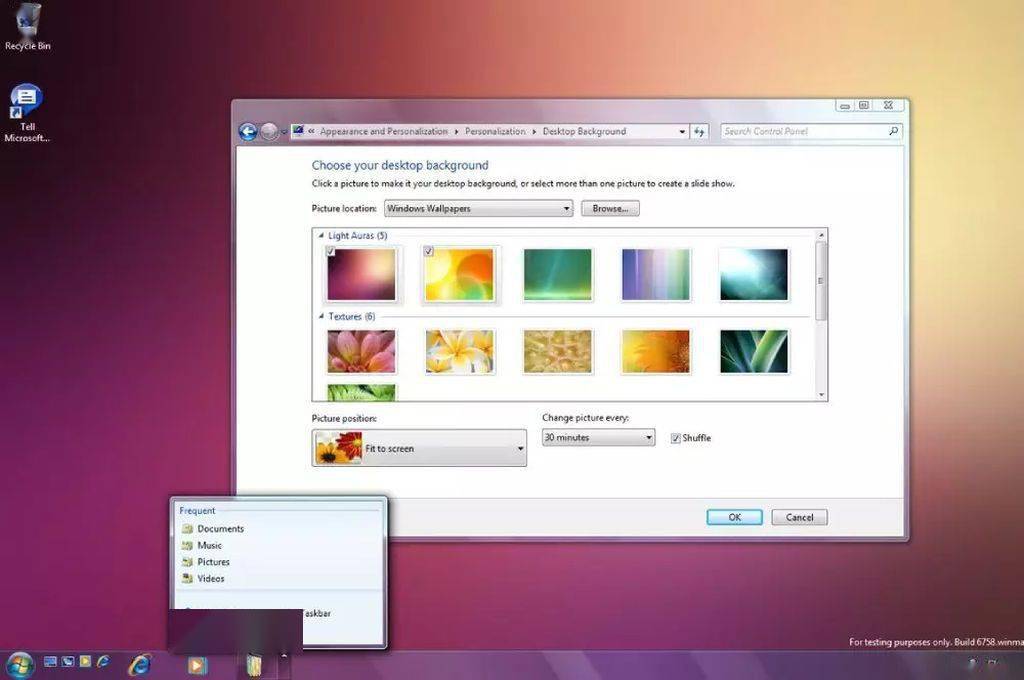Click the first Quick Launch desktop icon
Viewport: 1024px width, 680px height.
[x=50, y=662]
